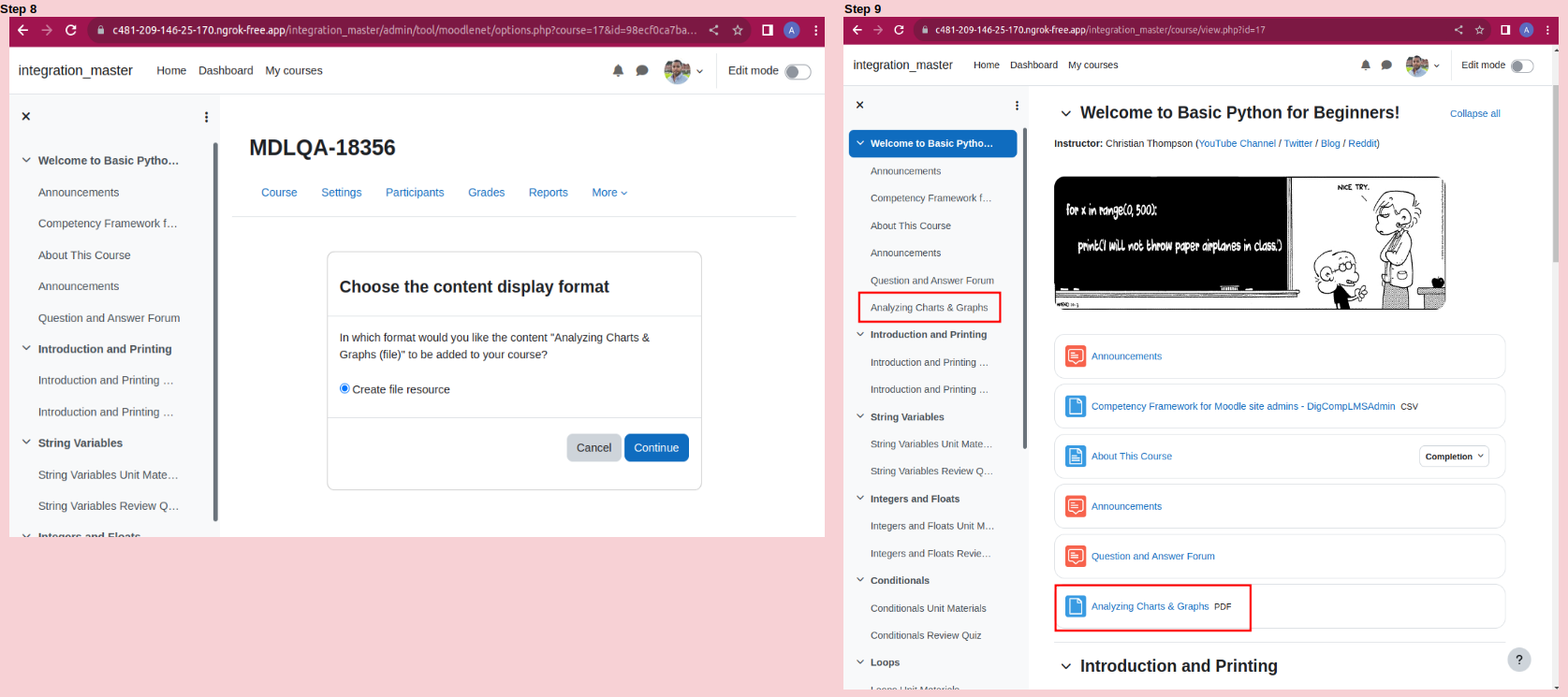Click Analyzing Charts & Graphs file icon

[1076, 606]
